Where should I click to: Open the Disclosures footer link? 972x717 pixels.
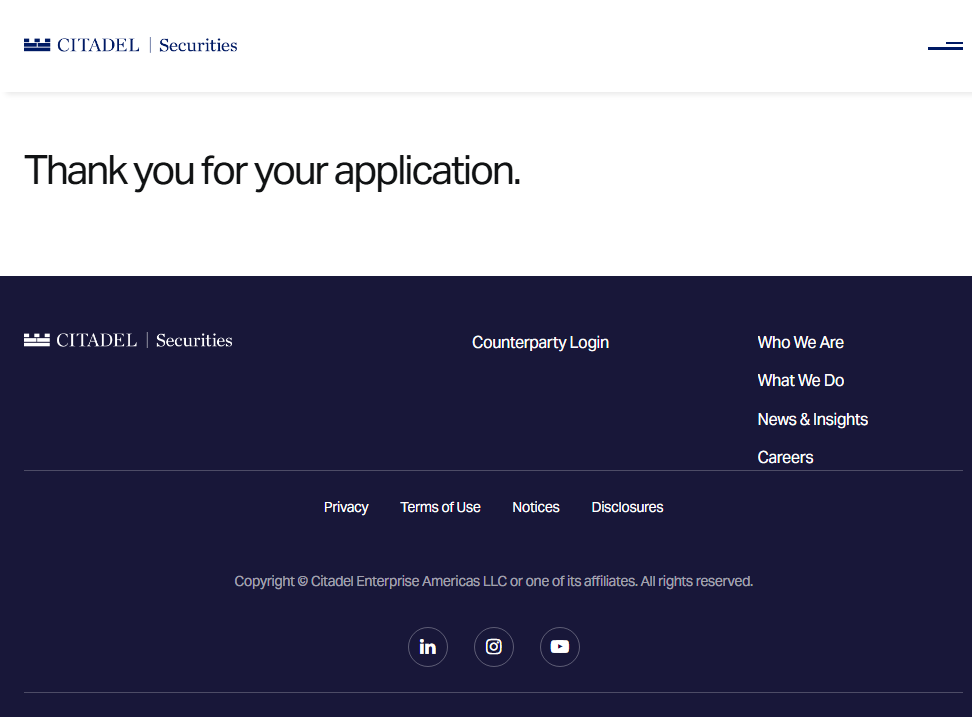coord(627,507)
